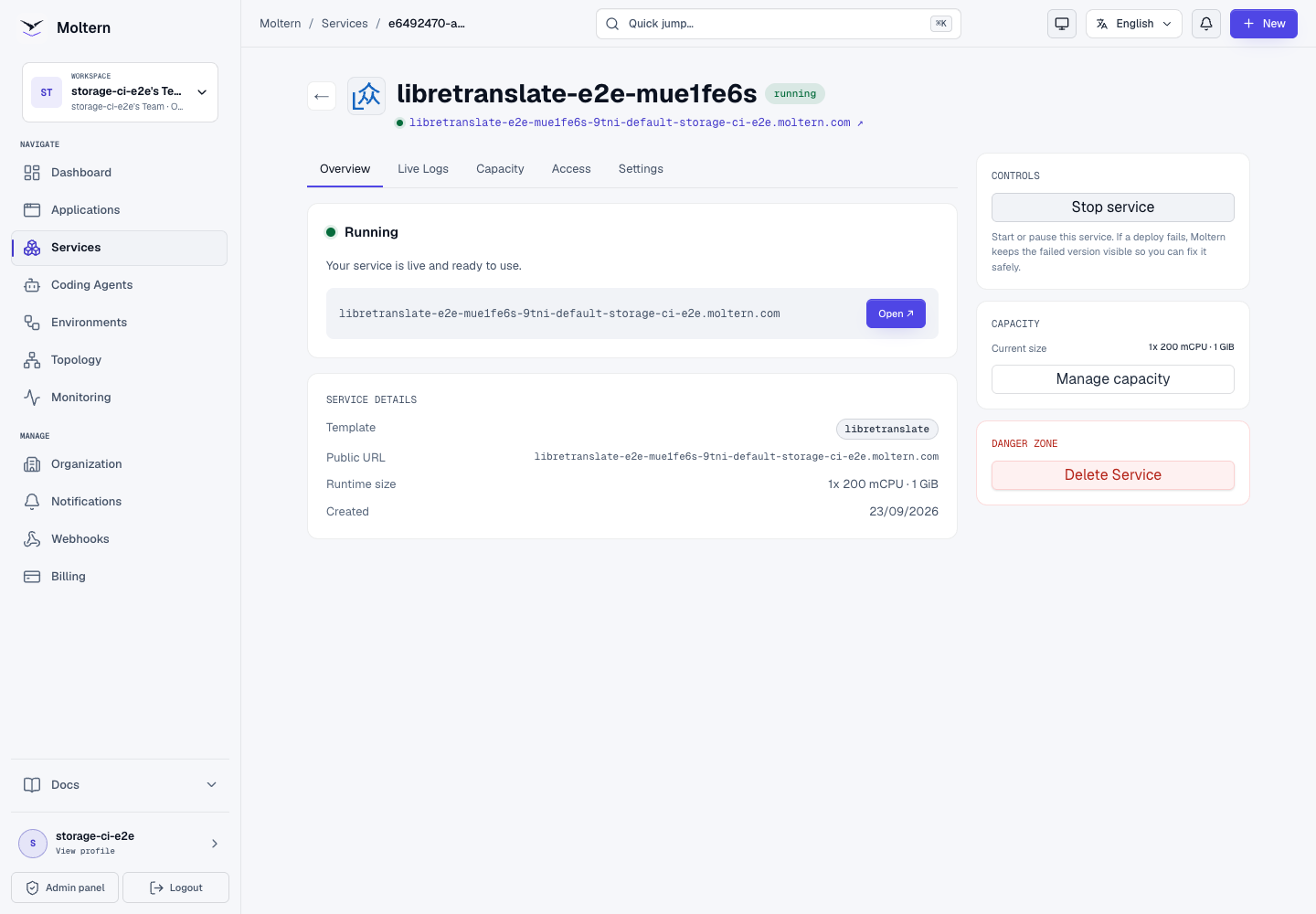1316x914 pixels.
Task: Click the libretranslate template badge
Action: pos(886,429)
